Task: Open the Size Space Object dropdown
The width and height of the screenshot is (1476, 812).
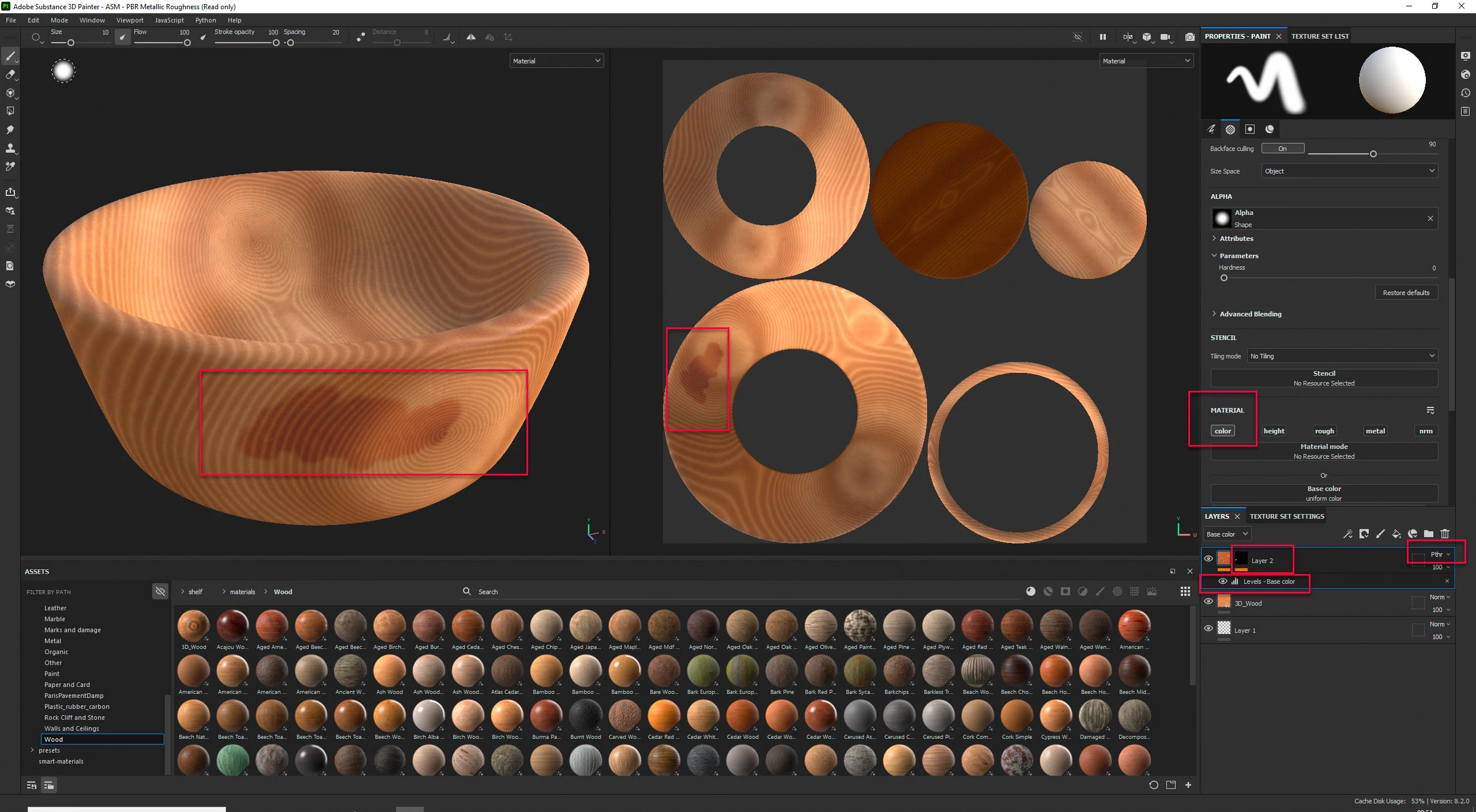Action: point(1349,171)
